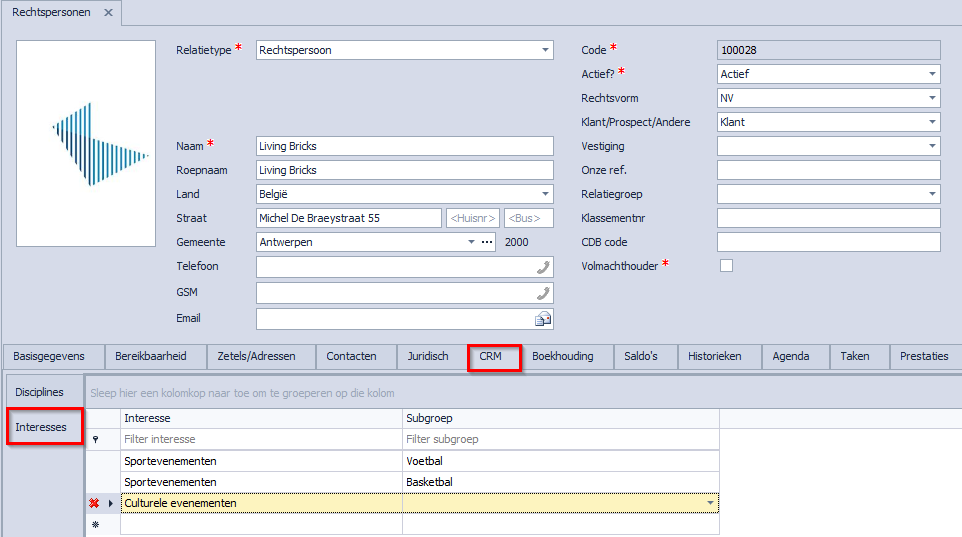Open the Land dropdown showing België
Screen dimensions: 962x537
point(545,194)
